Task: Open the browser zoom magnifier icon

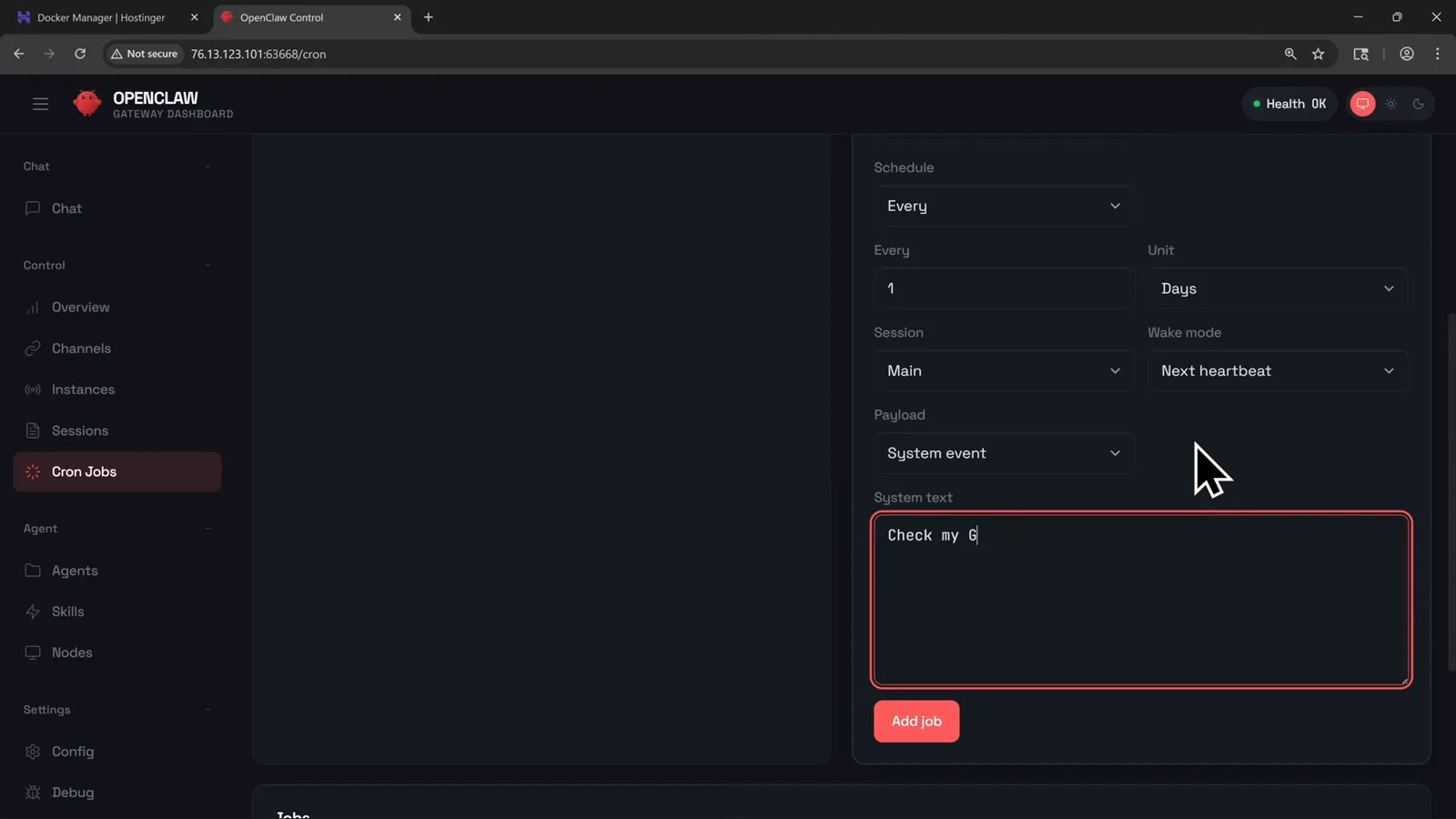Action: 1290,54
